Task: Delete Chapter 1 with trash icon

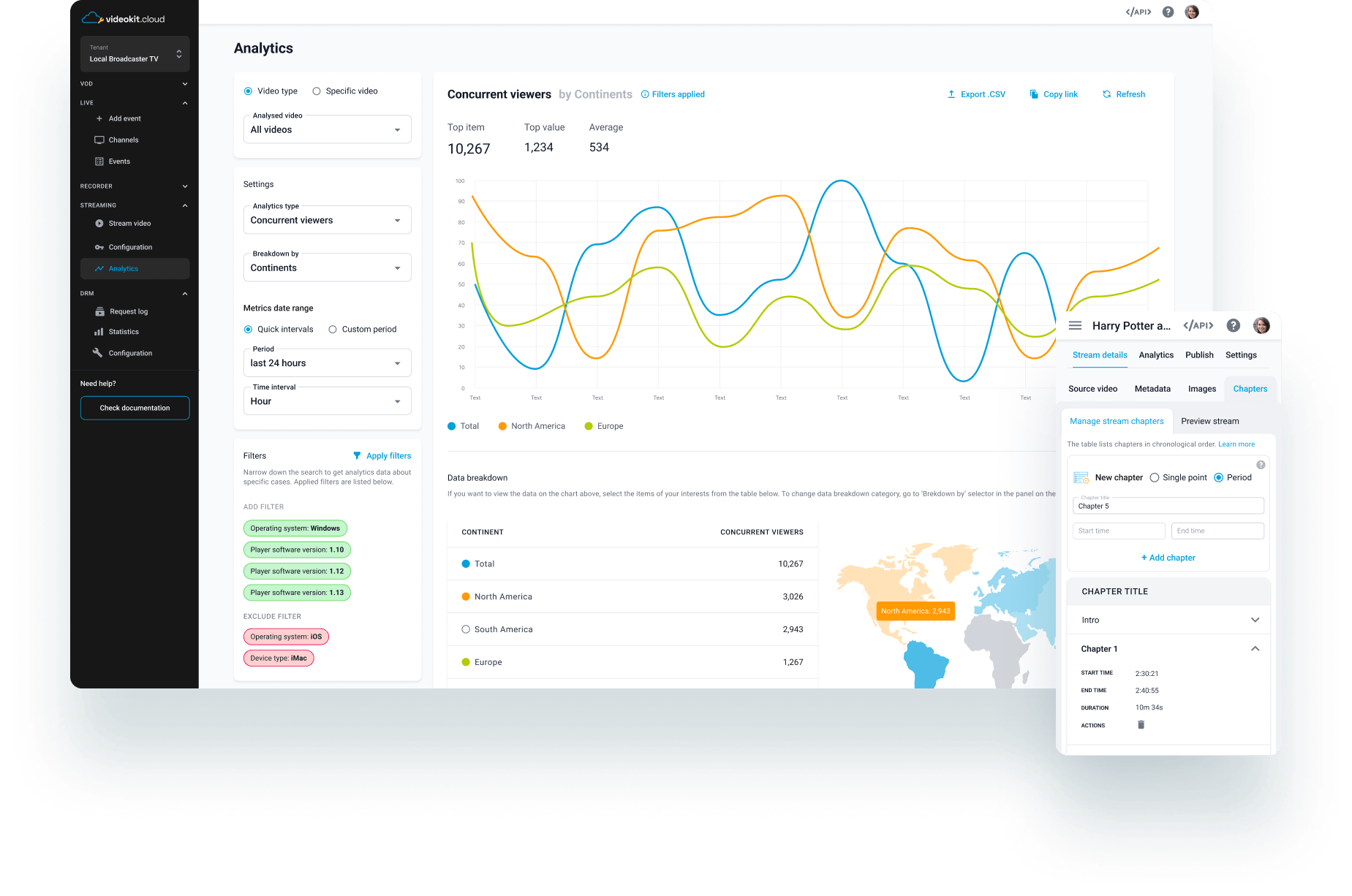Action: pyautogui.click(x=1141, y=725)
